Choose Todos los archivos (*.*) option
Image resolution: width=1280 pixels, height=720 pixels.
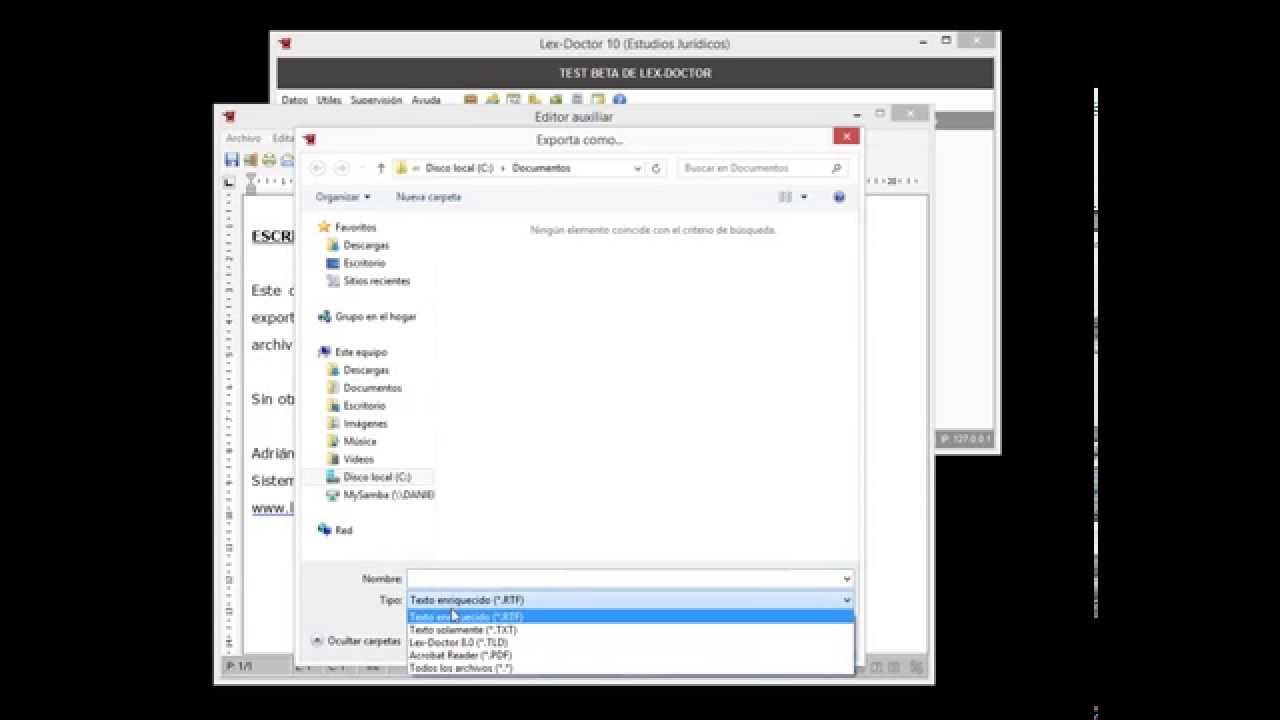(x=630, y=667)
